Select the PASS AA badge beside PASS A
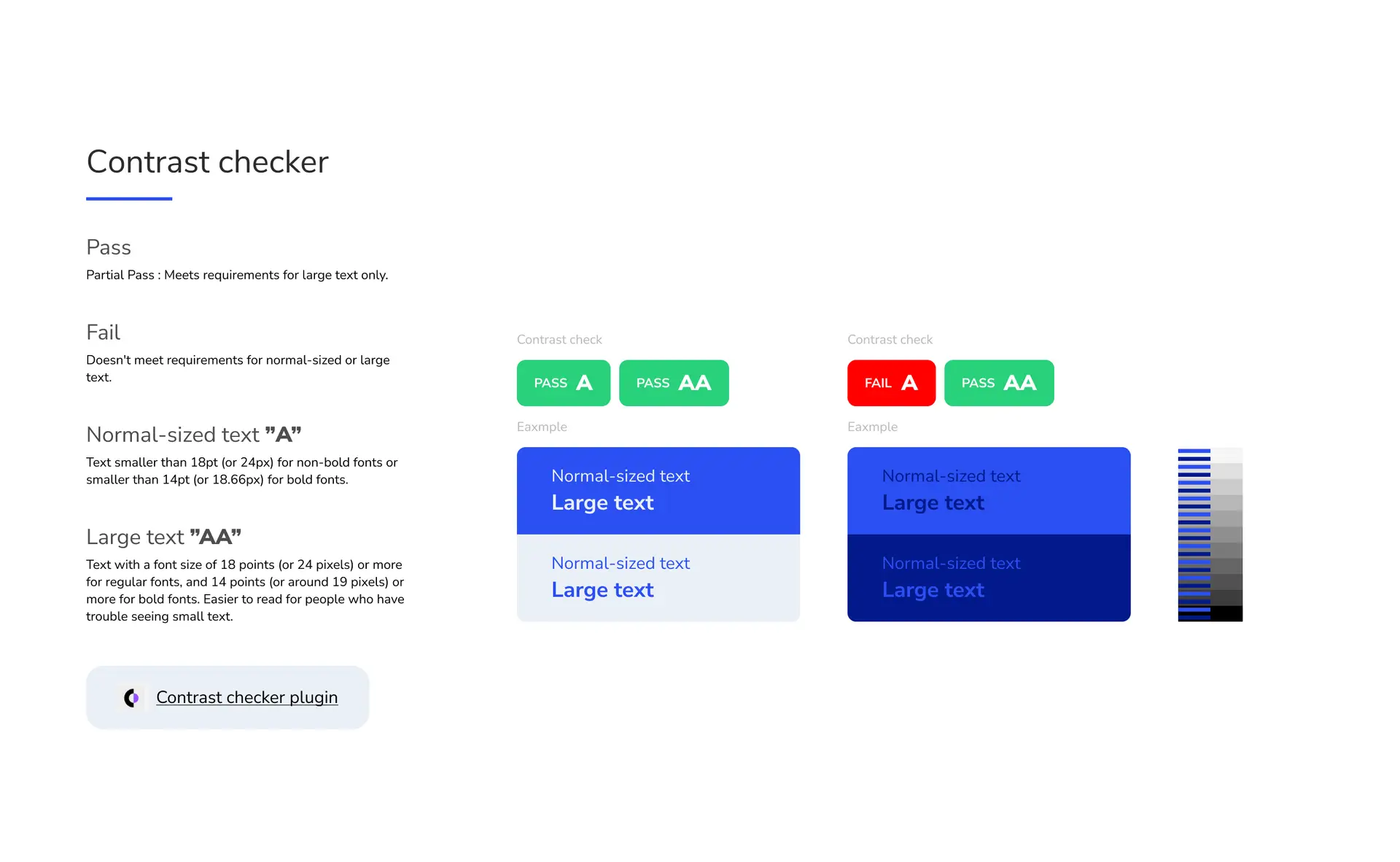Image resolution: width=1400 pixels, height=862 pixels. (x=673, y=383)
